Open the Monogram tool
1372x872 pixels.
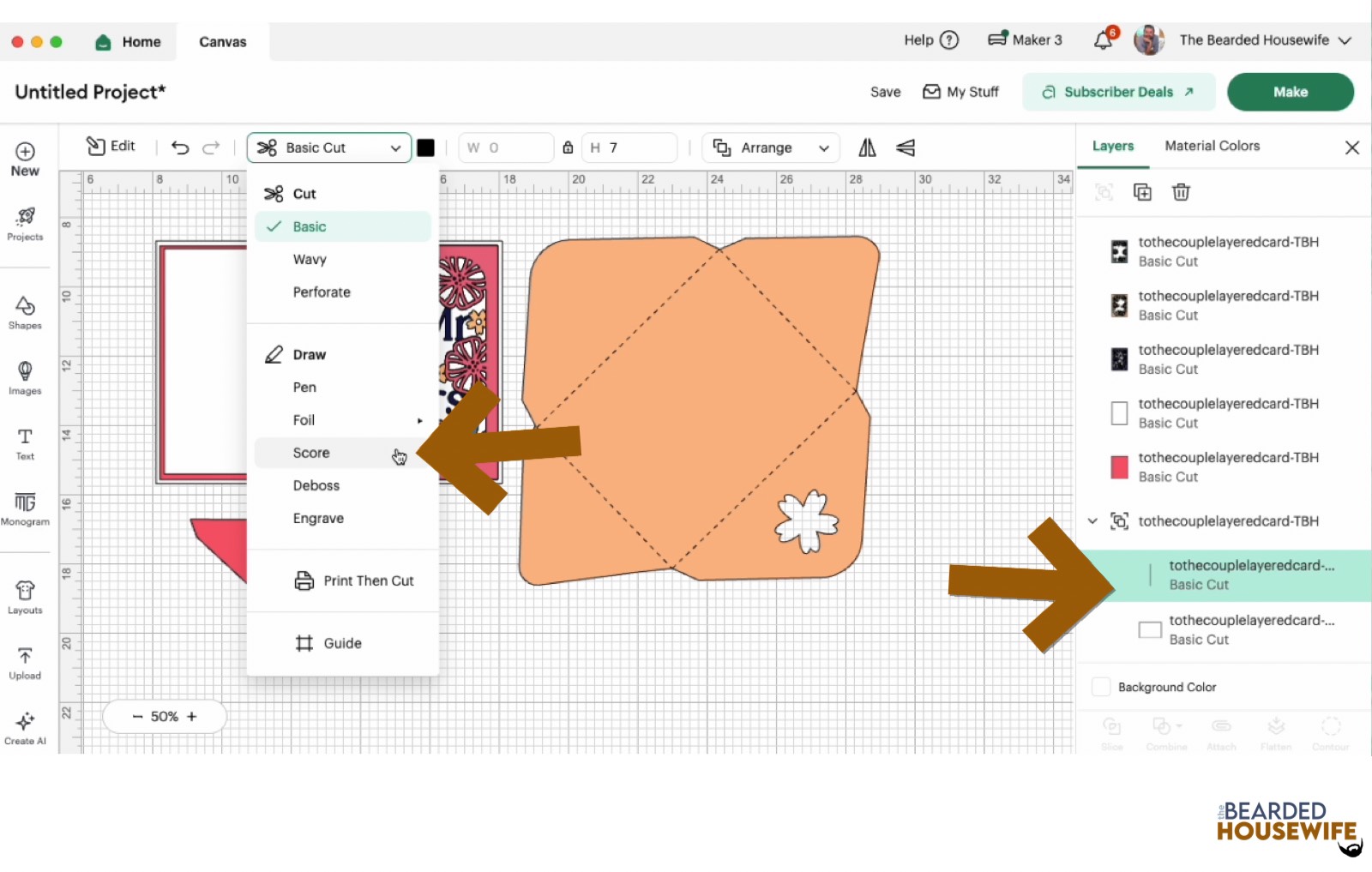coord(25,508)
